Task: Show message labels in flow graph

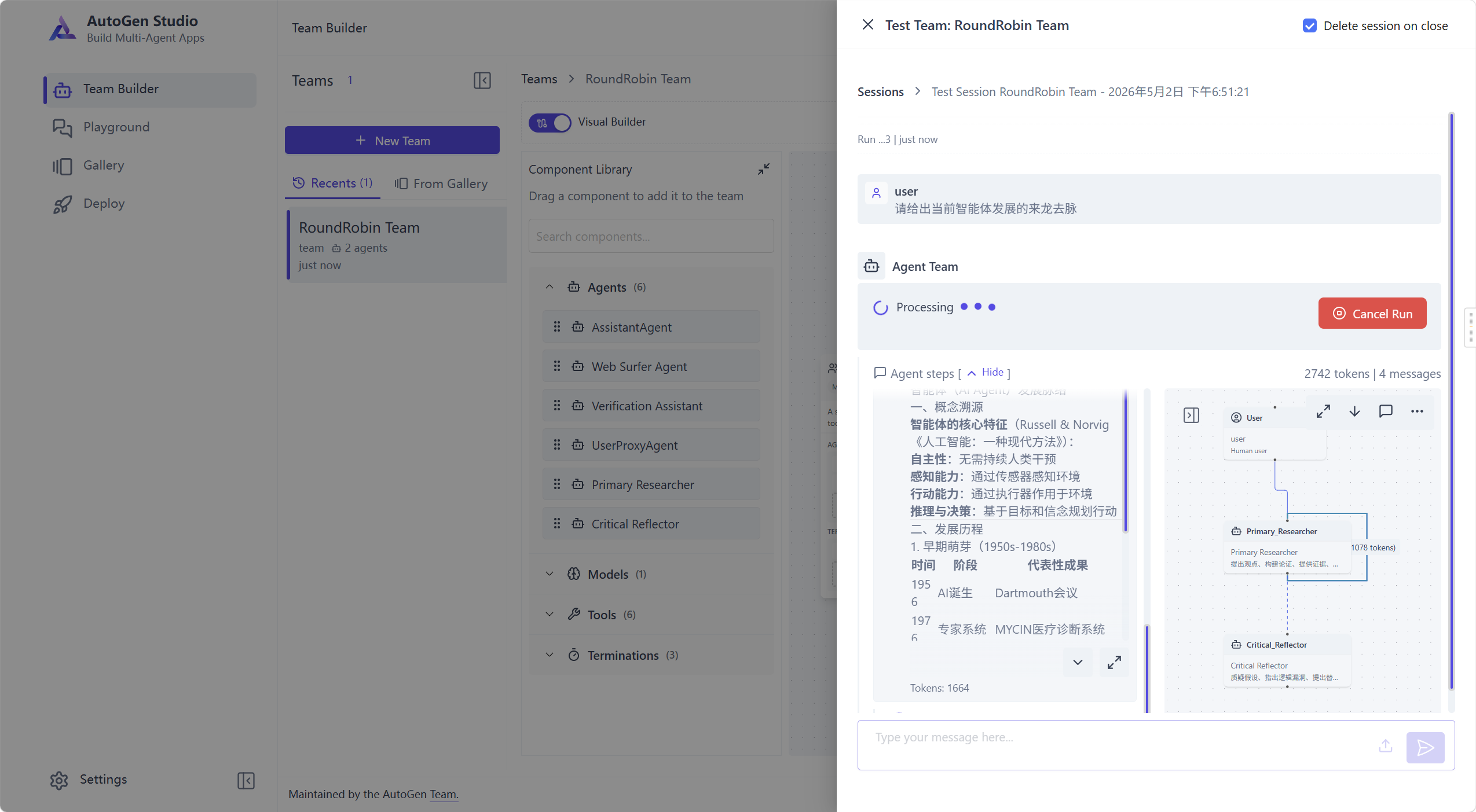Action: tap(1386, 411)
